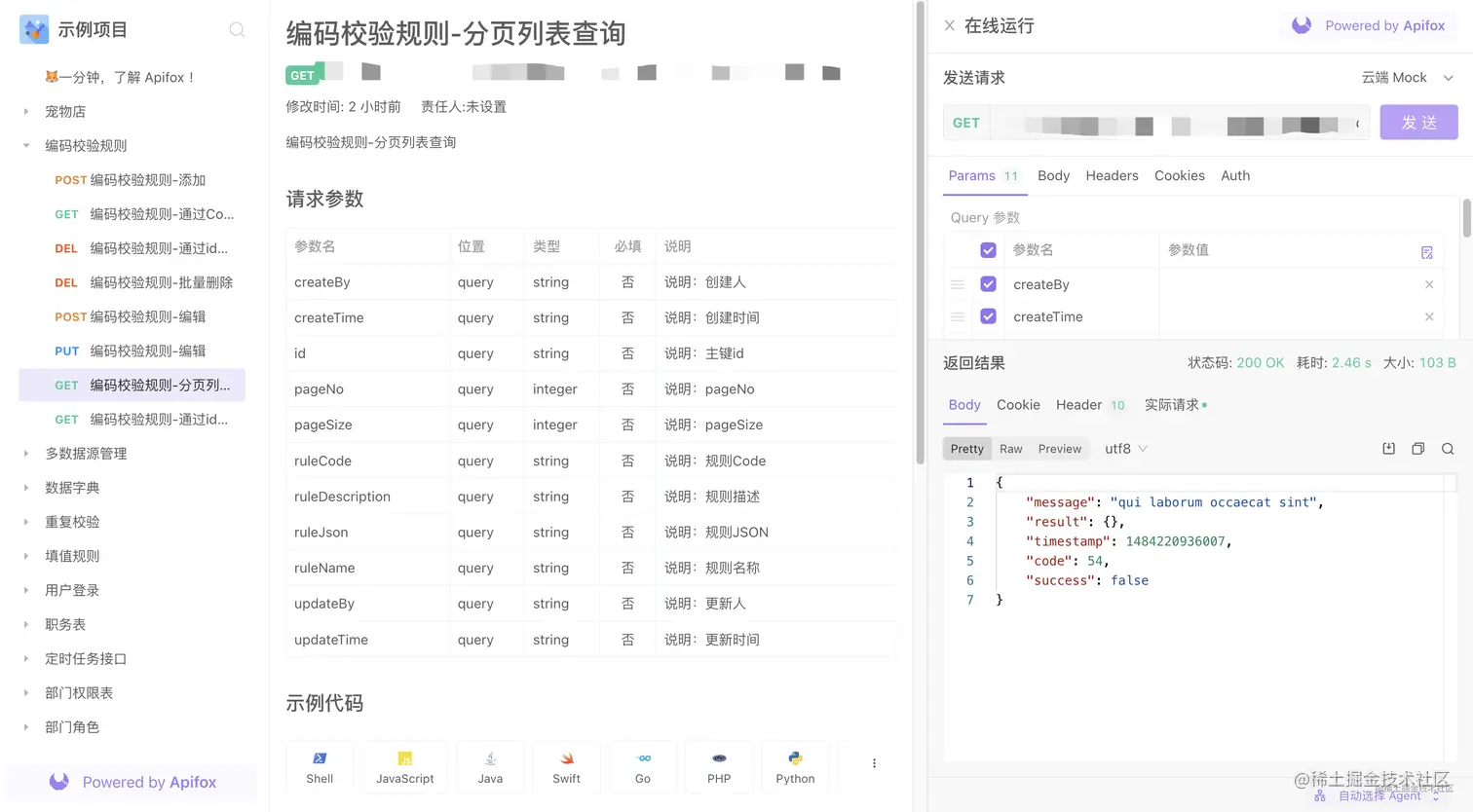This screenshot has height=812, width=1473.
Task: Select the response Cookie tab
Action: tap(1018, 405)
